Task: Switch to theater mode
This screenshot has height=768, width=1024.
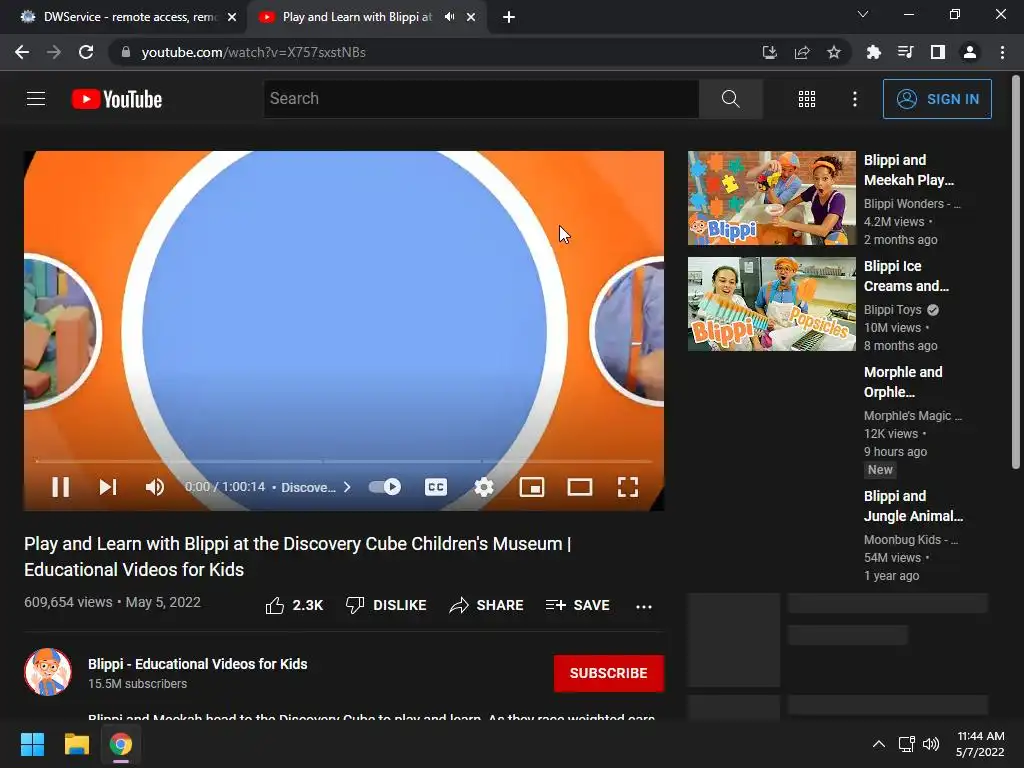Action: 579,487
